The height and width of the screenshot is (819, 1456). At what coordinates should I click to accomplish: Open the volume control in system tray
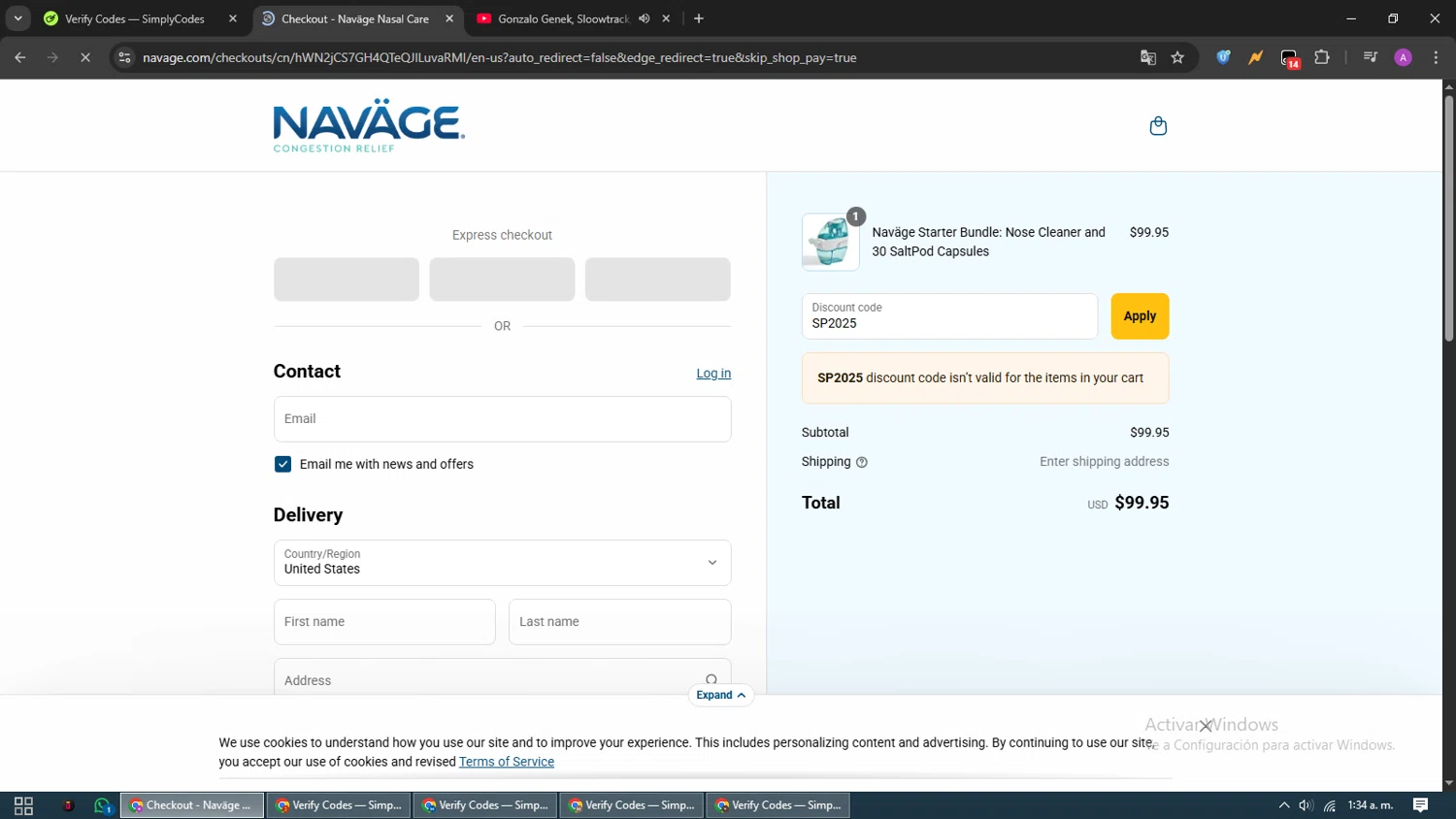tap(1307, 805)
